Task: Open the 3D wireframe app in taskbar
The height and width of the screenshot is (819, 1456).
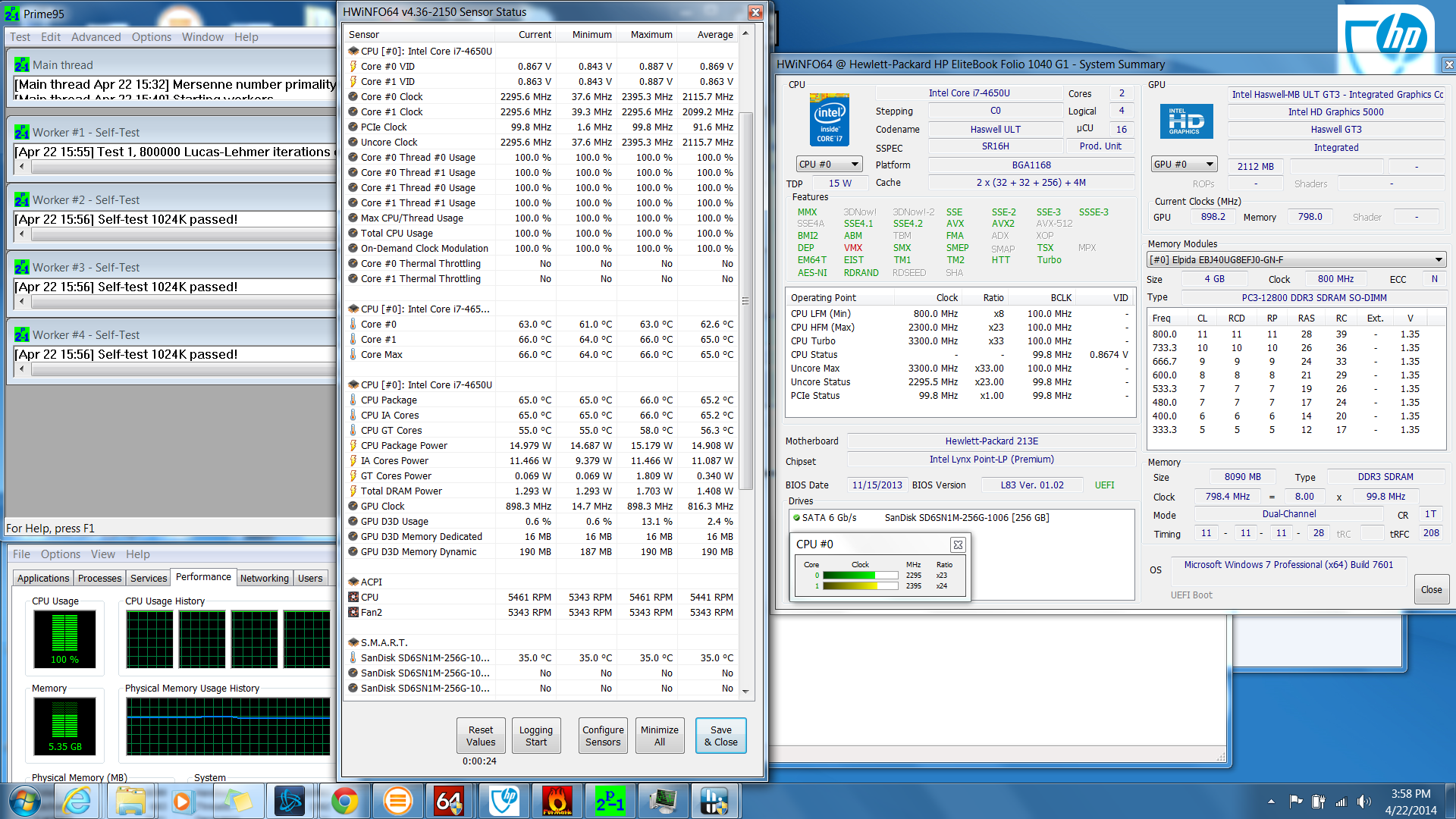Action: click(290, 801)
